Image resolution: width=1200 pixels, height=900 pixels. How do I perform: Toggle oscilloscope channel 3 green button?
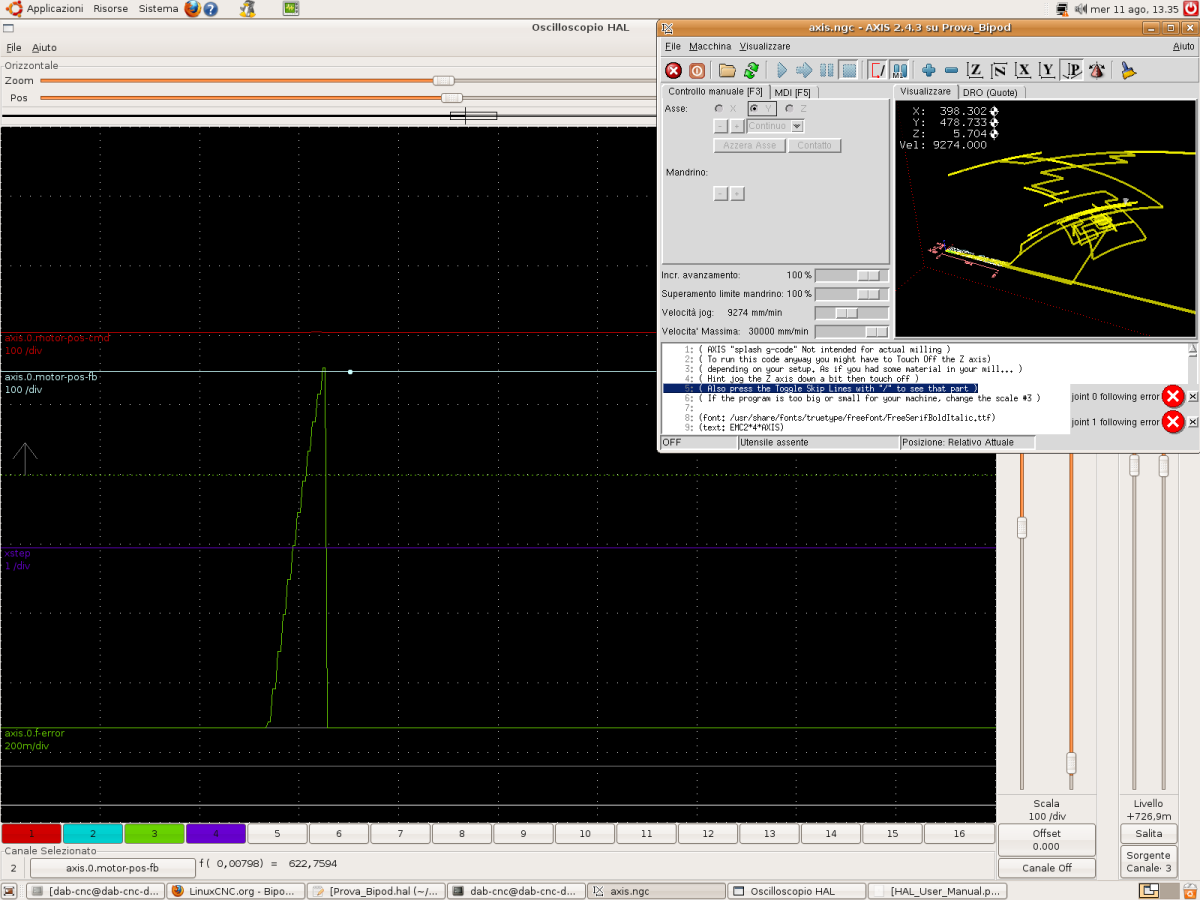tap(154, 833)
